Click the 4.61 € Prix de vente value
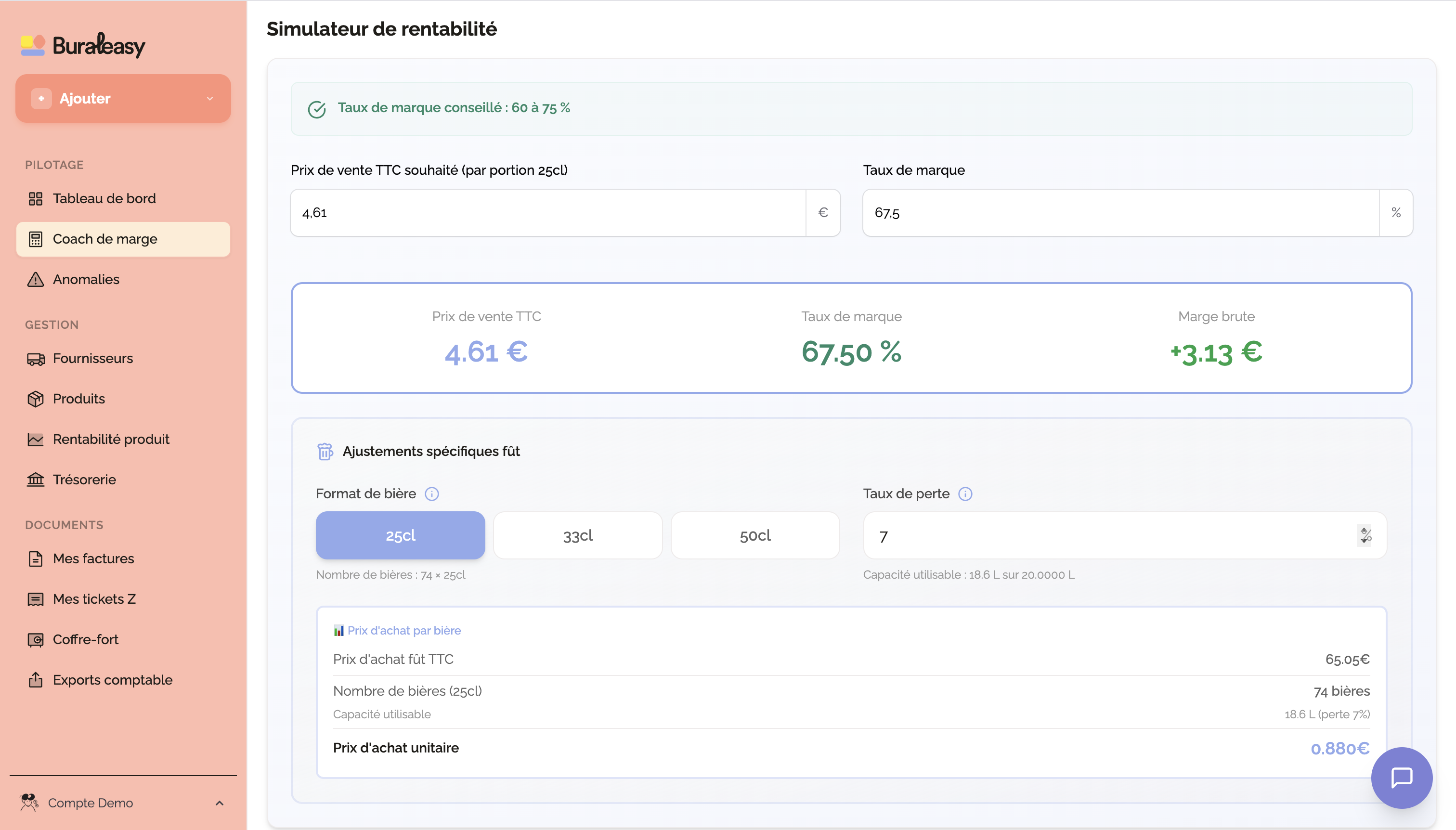This screenshot has width=1456, height=830. tap(486, 352)
